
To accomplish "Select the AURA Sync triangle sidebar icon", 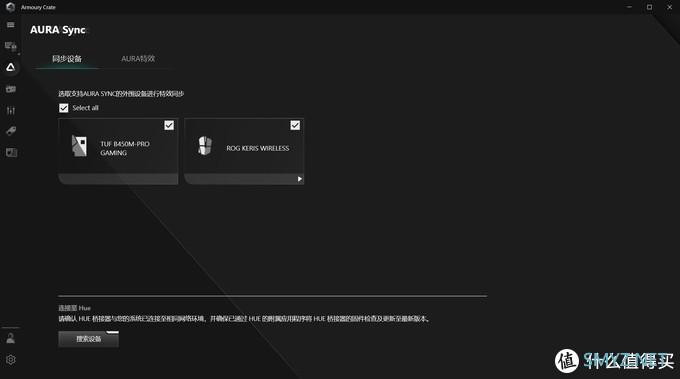I will [x=10, y=67].
